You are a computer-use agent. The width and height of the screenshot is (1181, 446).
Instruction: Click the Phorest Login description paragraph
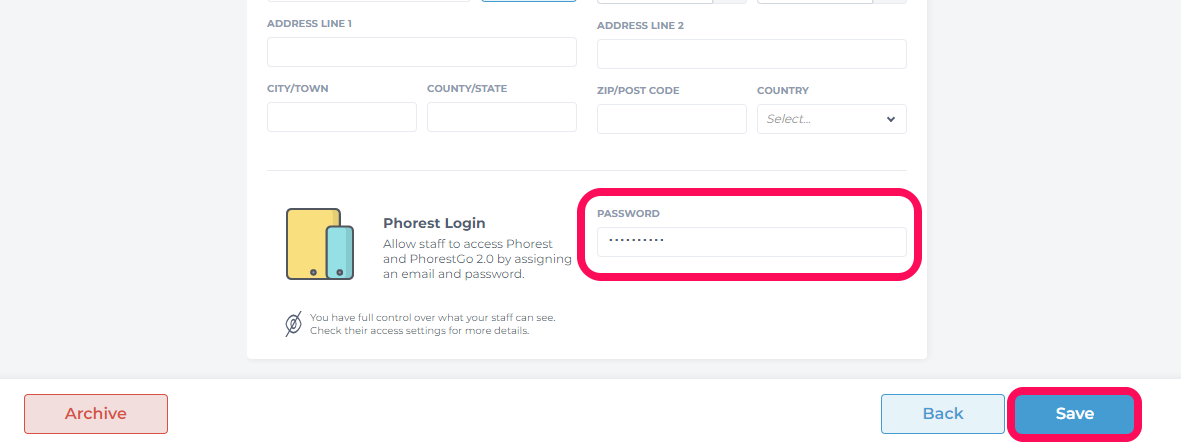478,259
